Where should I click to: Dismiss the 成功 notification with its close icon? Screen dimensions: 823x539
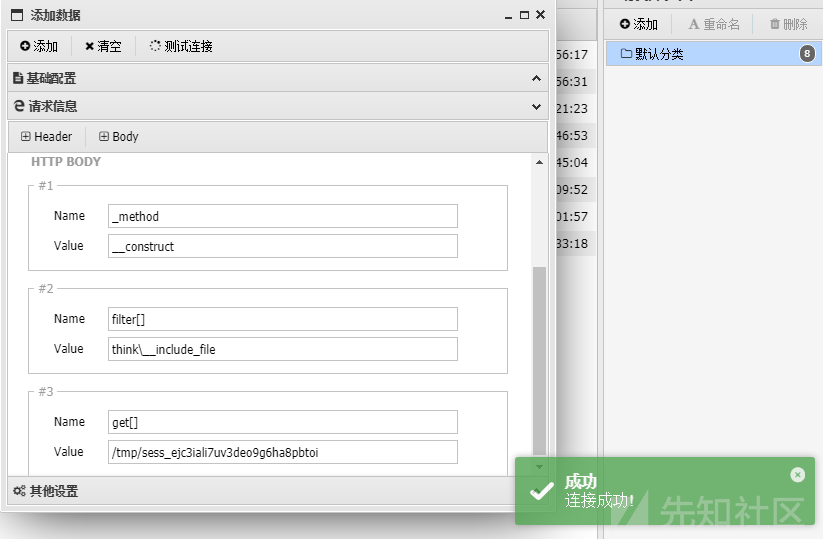(797, 475)
